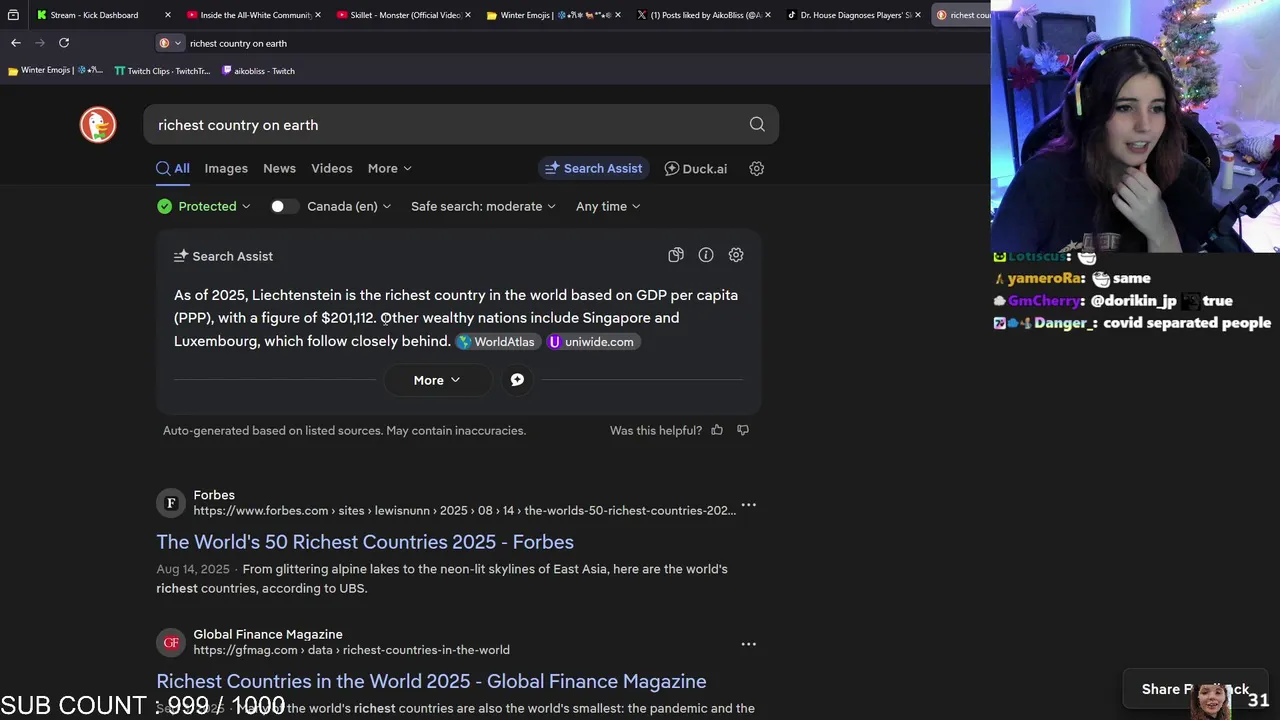
Task: Open The World's 50 Richest Countries 2025 - Forbes
Action: [365, 542]
